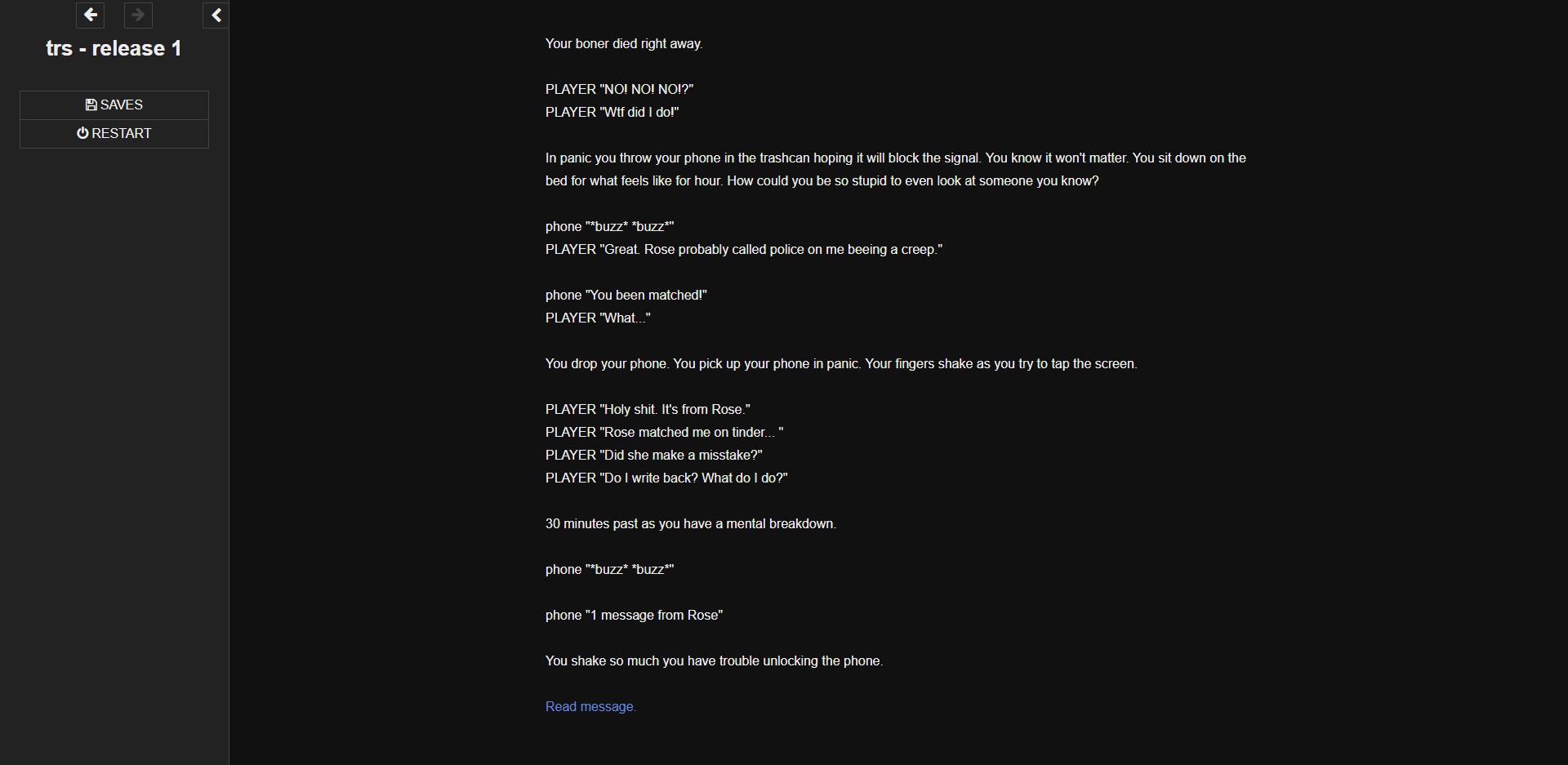Click the phone "You been matched!" line
1568x765 pixels.
pyautogui.click(x=626, y=296)
